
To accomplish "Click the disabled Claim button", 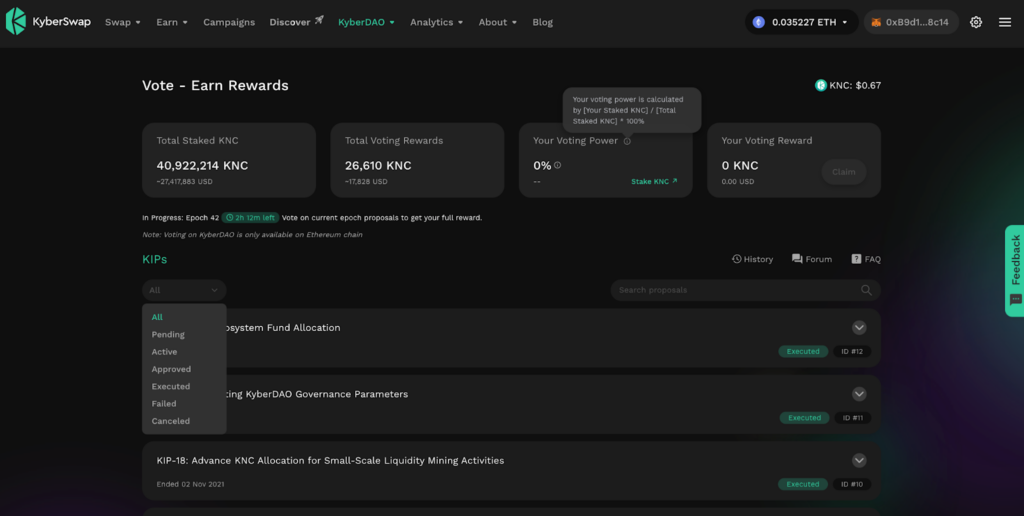I will tap(844, 172).
